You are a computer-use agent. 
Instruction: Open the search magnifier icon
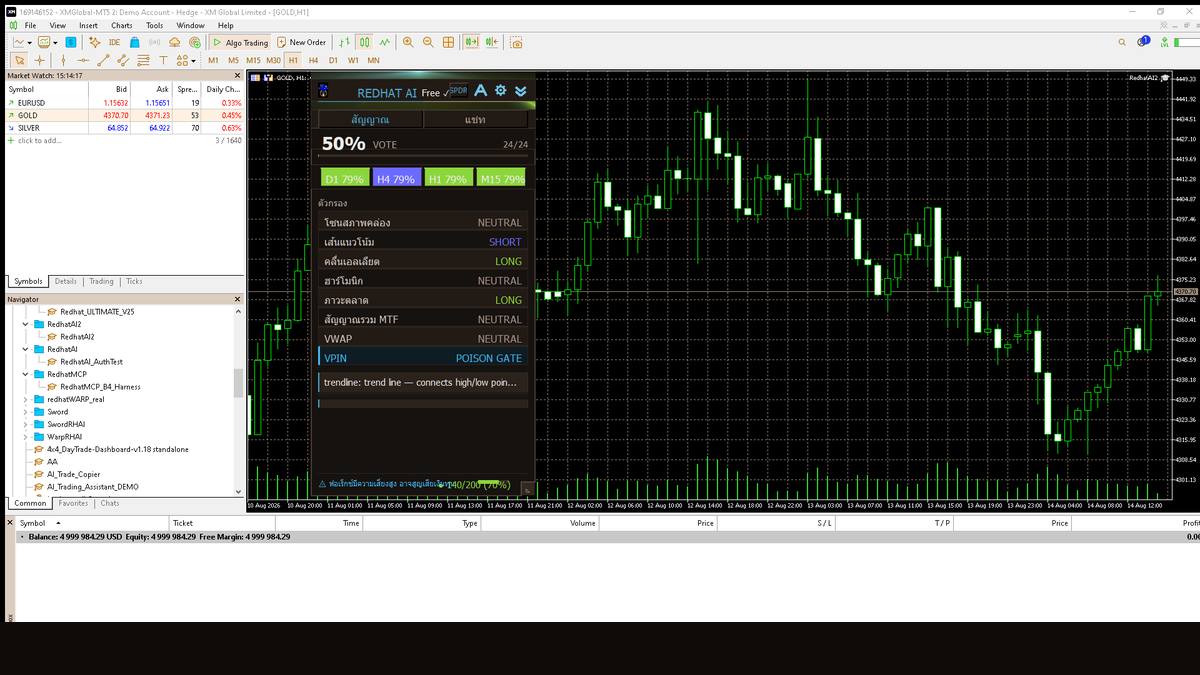(1121, 42)
